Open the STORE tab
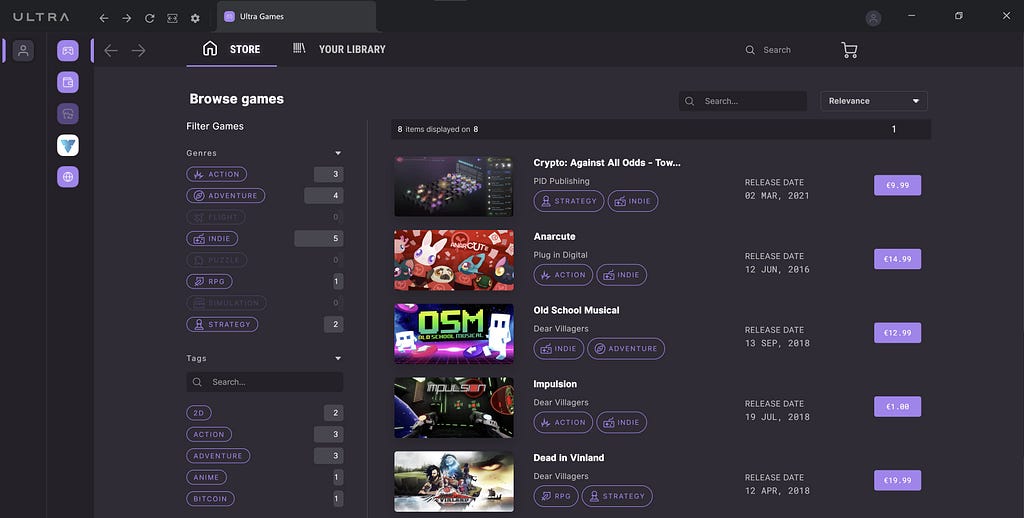This screenshot has width=1024, height=518. (231, 49)
